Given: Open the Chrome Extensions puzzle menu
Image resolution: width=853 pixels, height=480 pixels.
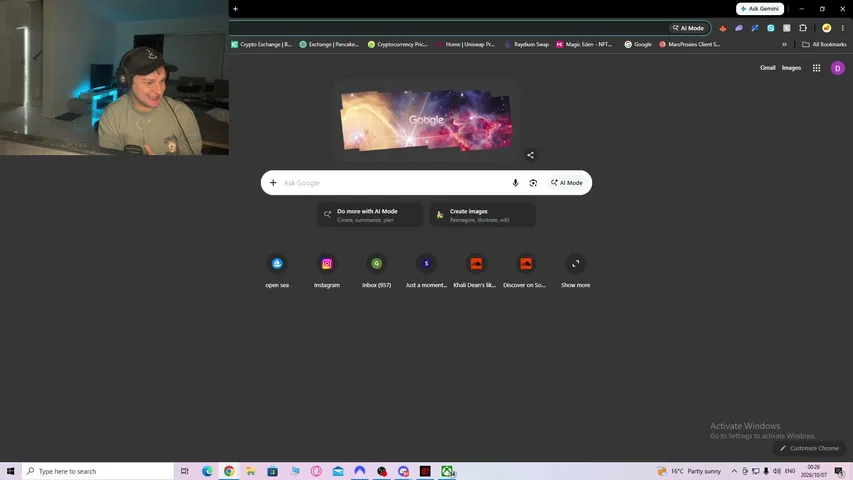Looking at the screenshot, I should [x=803, y=28].
